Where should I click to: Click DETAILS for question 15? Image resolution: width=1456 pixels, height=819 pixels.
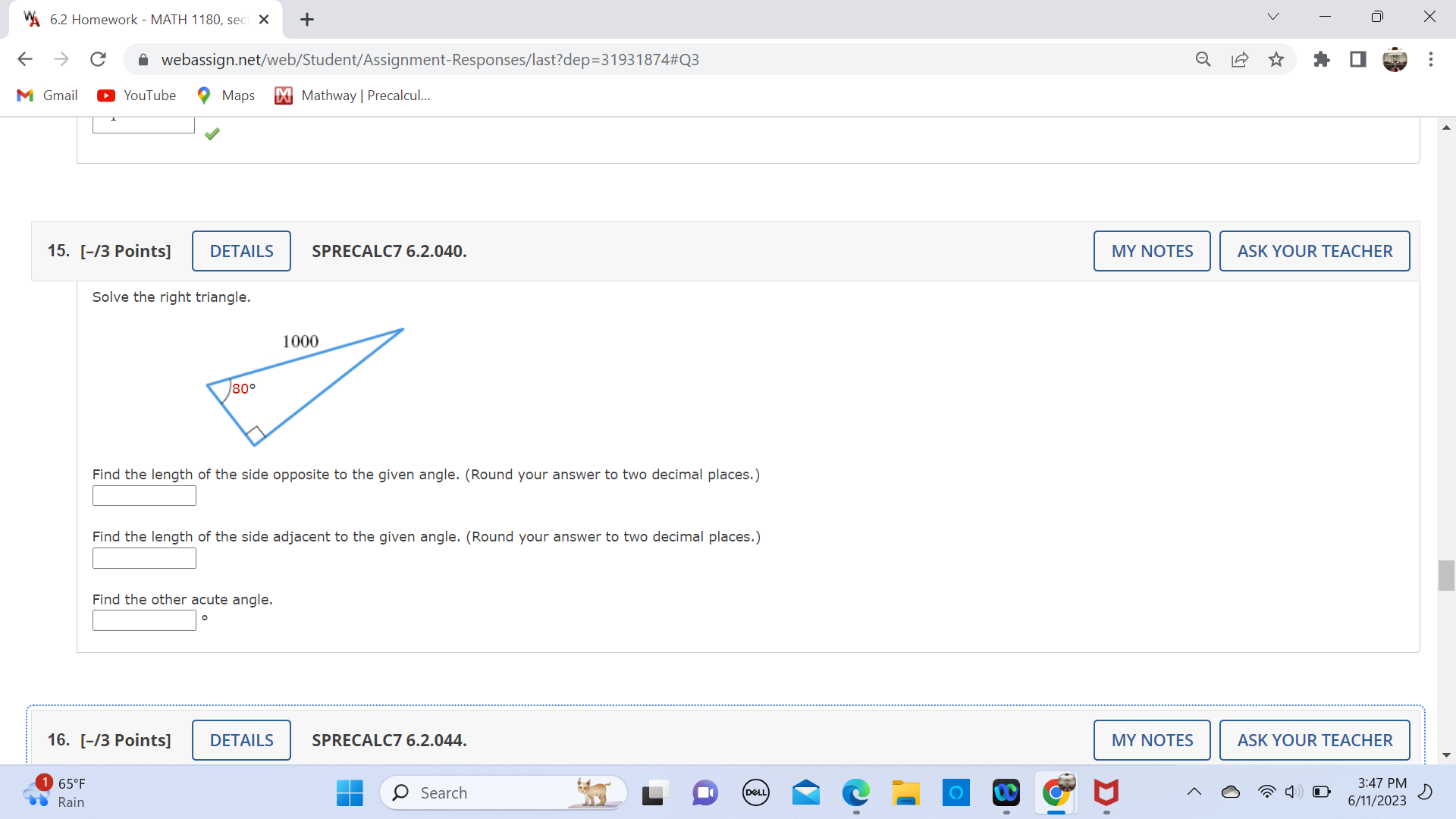[240, 250]
